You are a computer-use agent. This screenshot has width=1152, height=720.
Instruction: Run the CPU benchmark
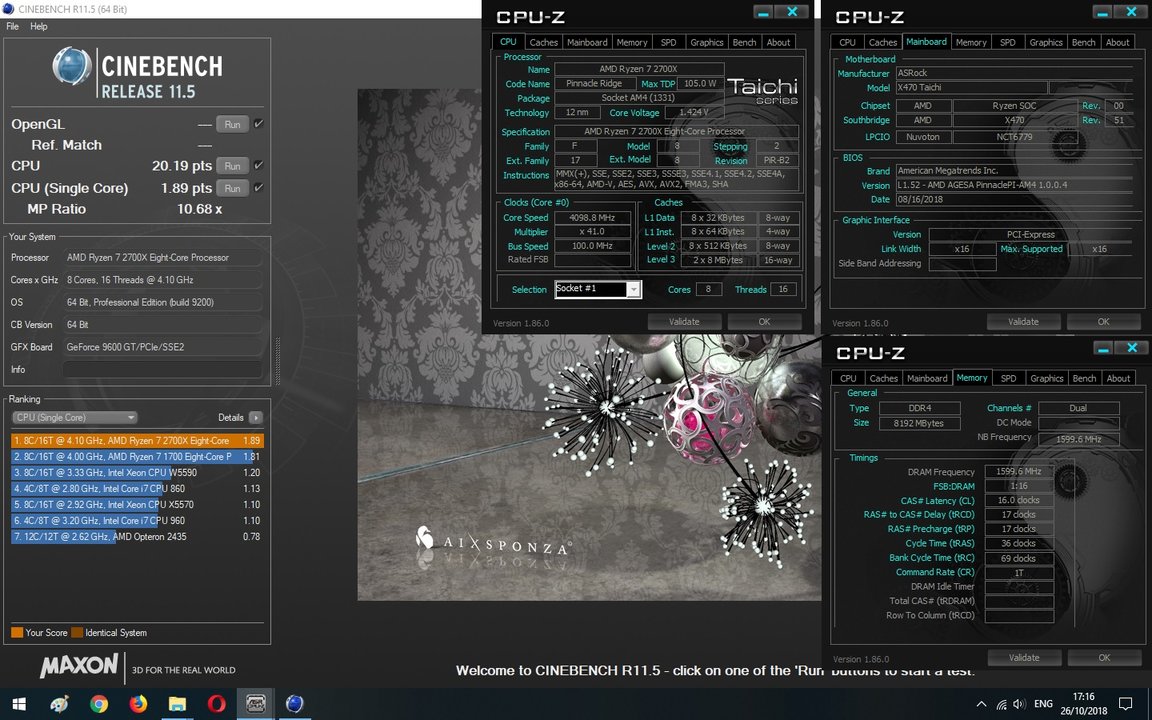232,166
